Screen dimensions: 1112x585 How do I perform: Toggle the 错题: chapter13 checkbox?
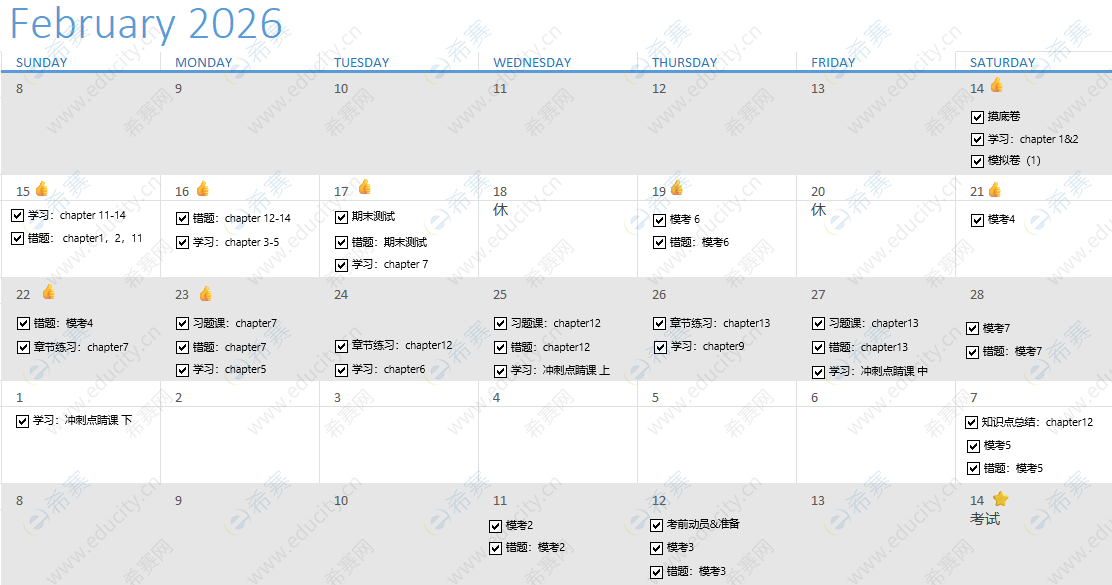tap(818, 347)
